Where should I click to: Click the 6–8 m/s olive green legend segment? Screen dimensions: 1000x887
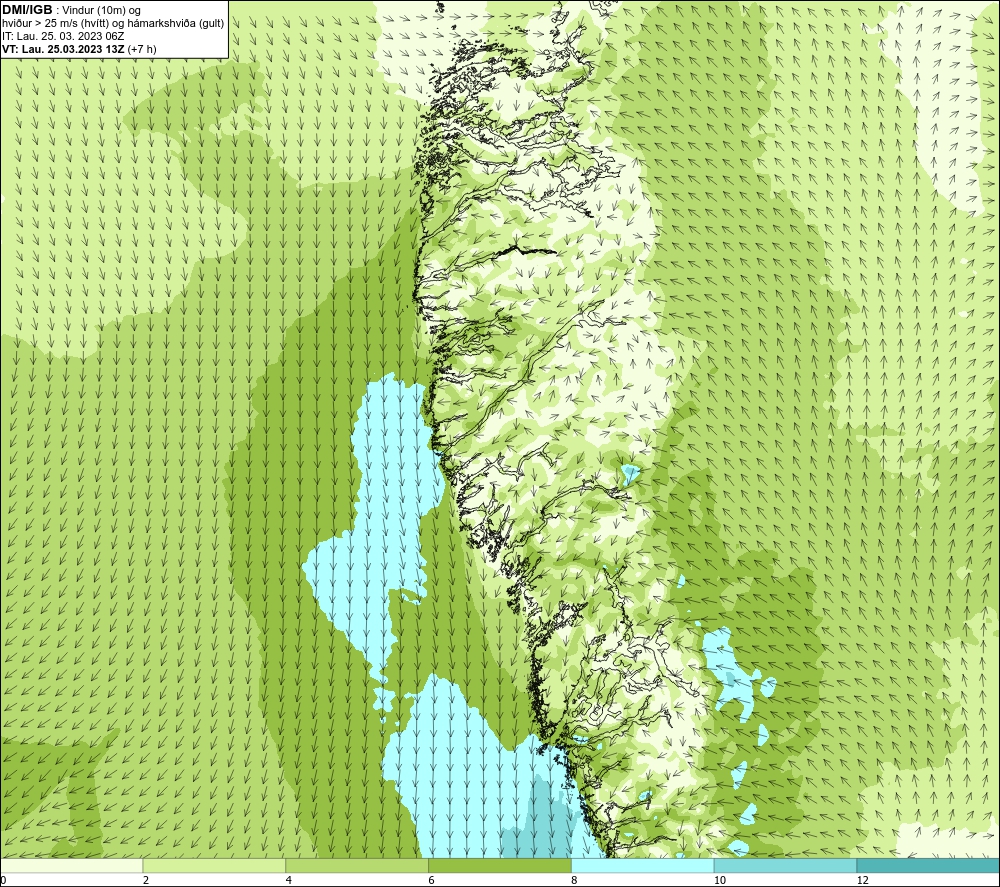click(500, 866)
